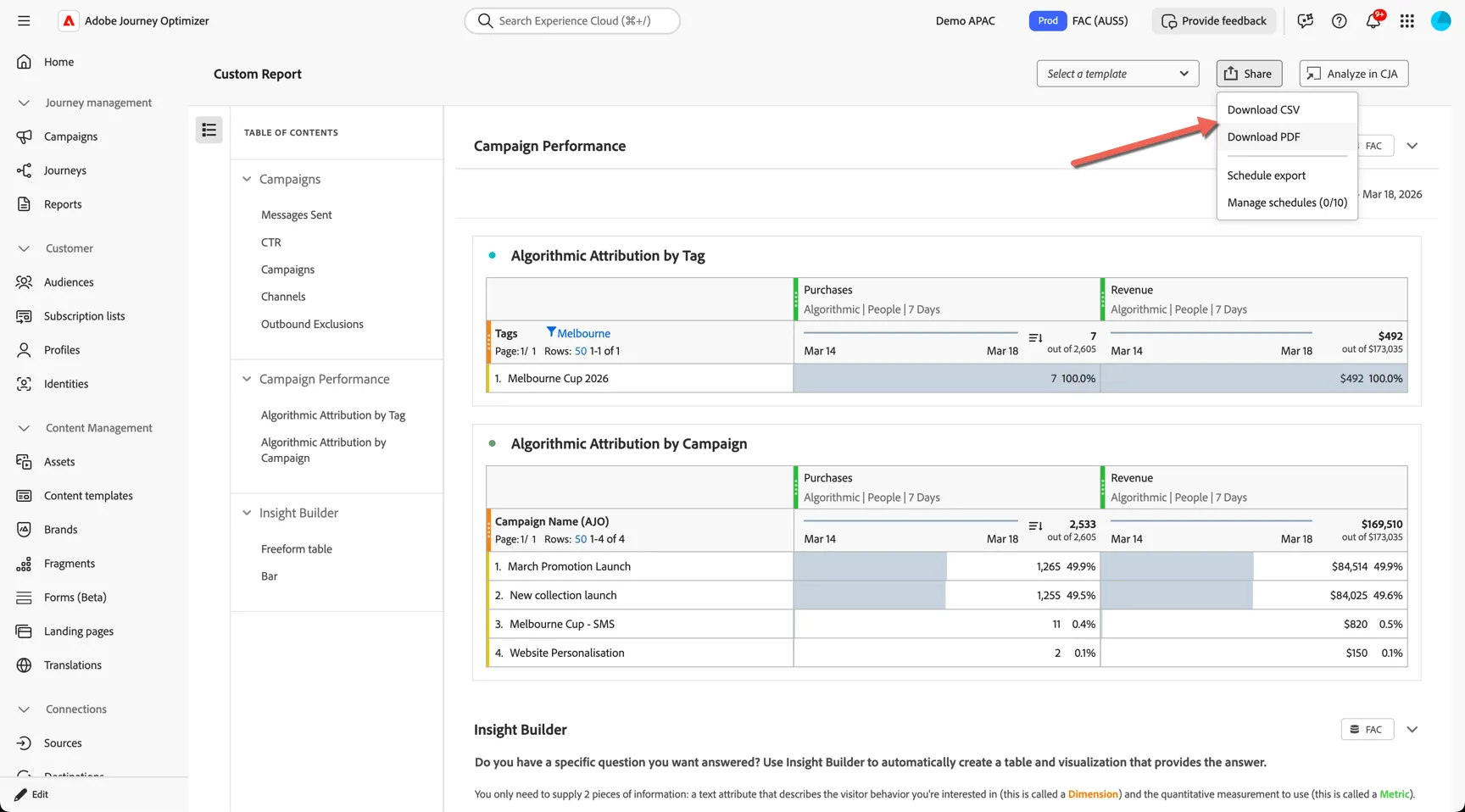The image size is (1465, 812).
Task: Open the app switcher grid icon
Action: (x=1407, y=21)
